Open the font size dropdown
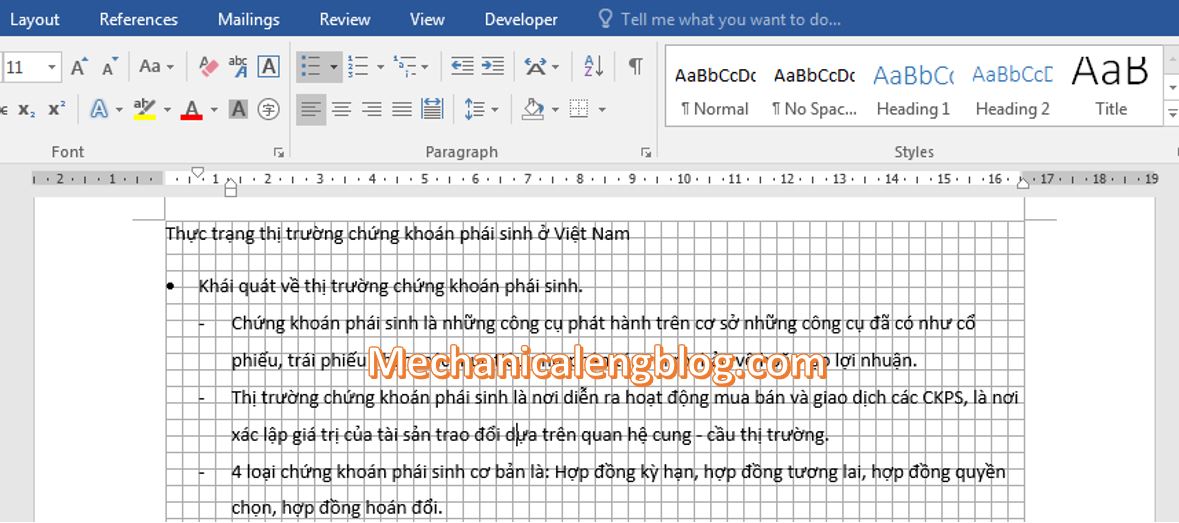Screen dimensions: 1179x523 coord(51,67)
